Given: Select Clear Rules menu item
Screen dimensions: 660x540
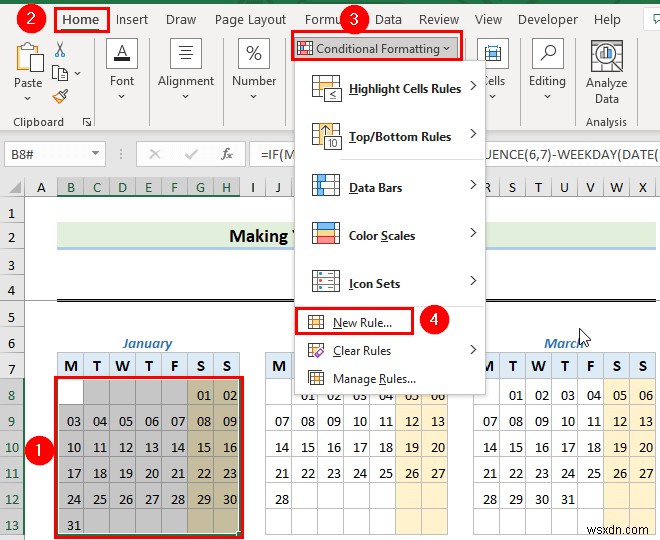Looking at the screenshot, I should point(390,350).
